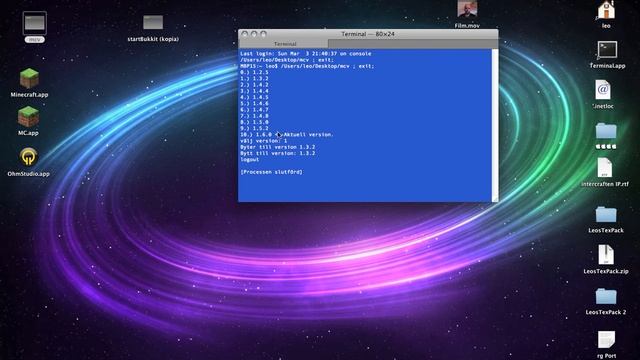Open the LeosTexPack folder

[x=606, y=215]
